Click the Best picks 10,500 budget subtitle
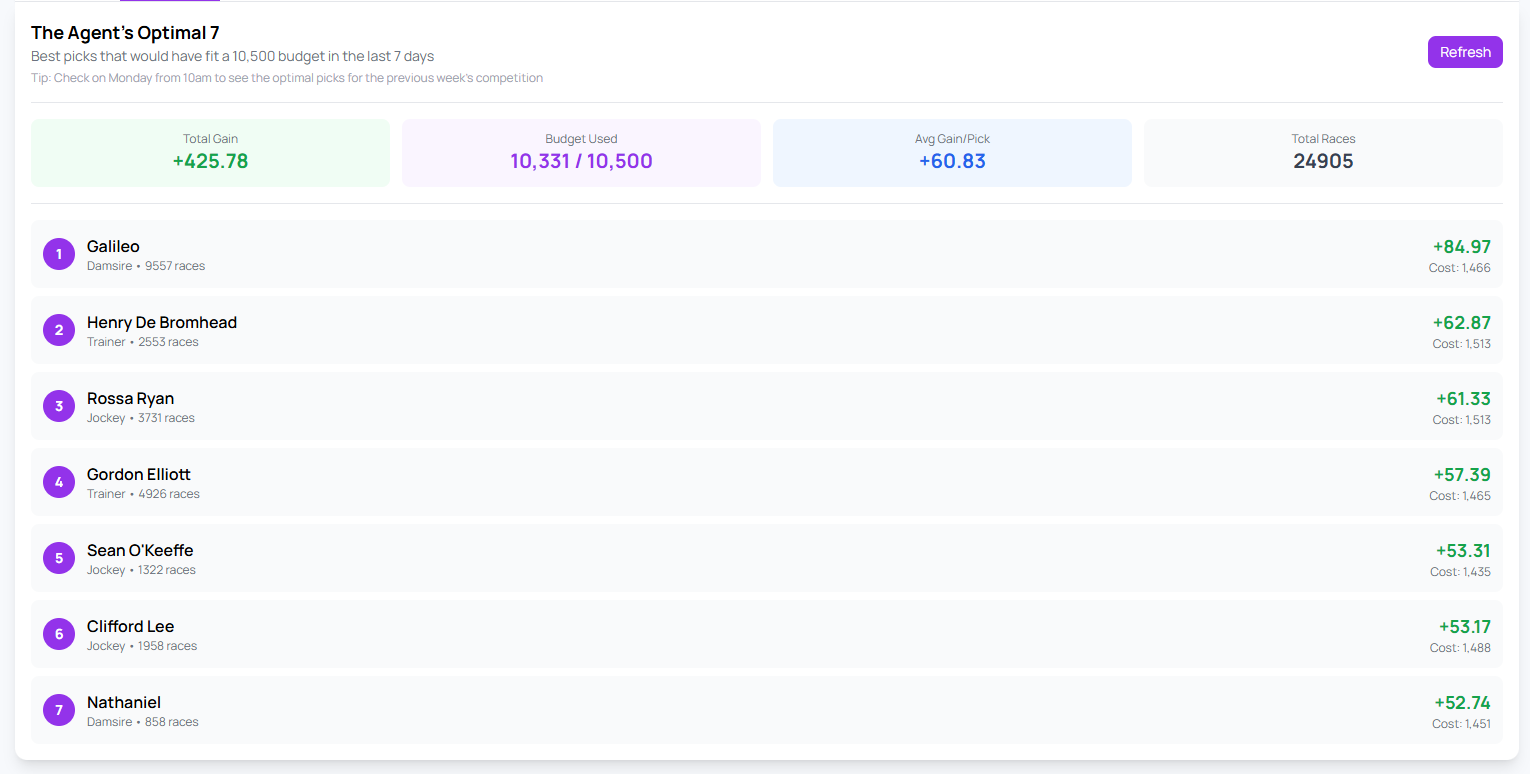This screenshot has height=774, width=1530. click(232, 56)
